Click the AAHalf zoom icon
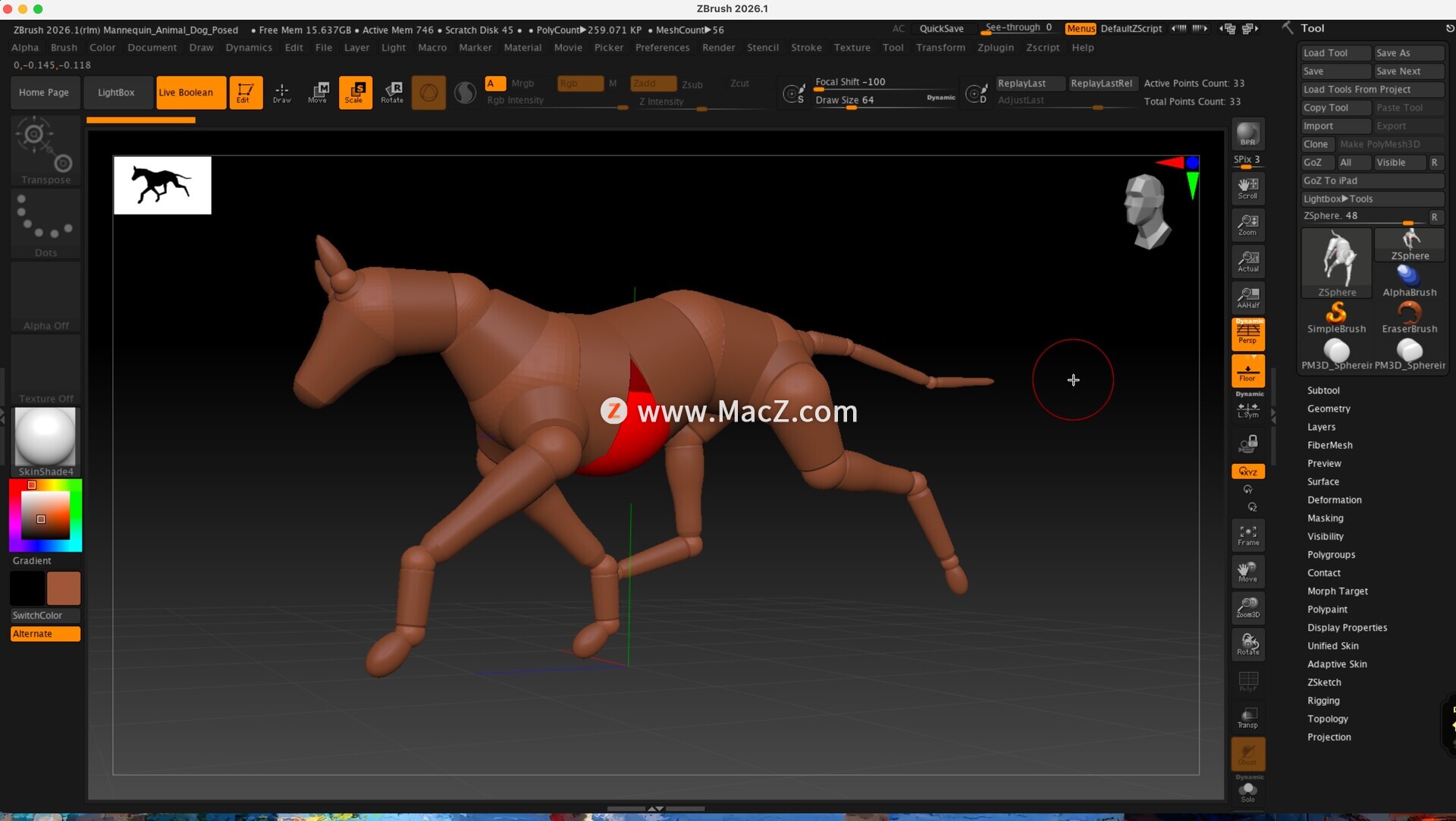 click(x=1247, y=298)
